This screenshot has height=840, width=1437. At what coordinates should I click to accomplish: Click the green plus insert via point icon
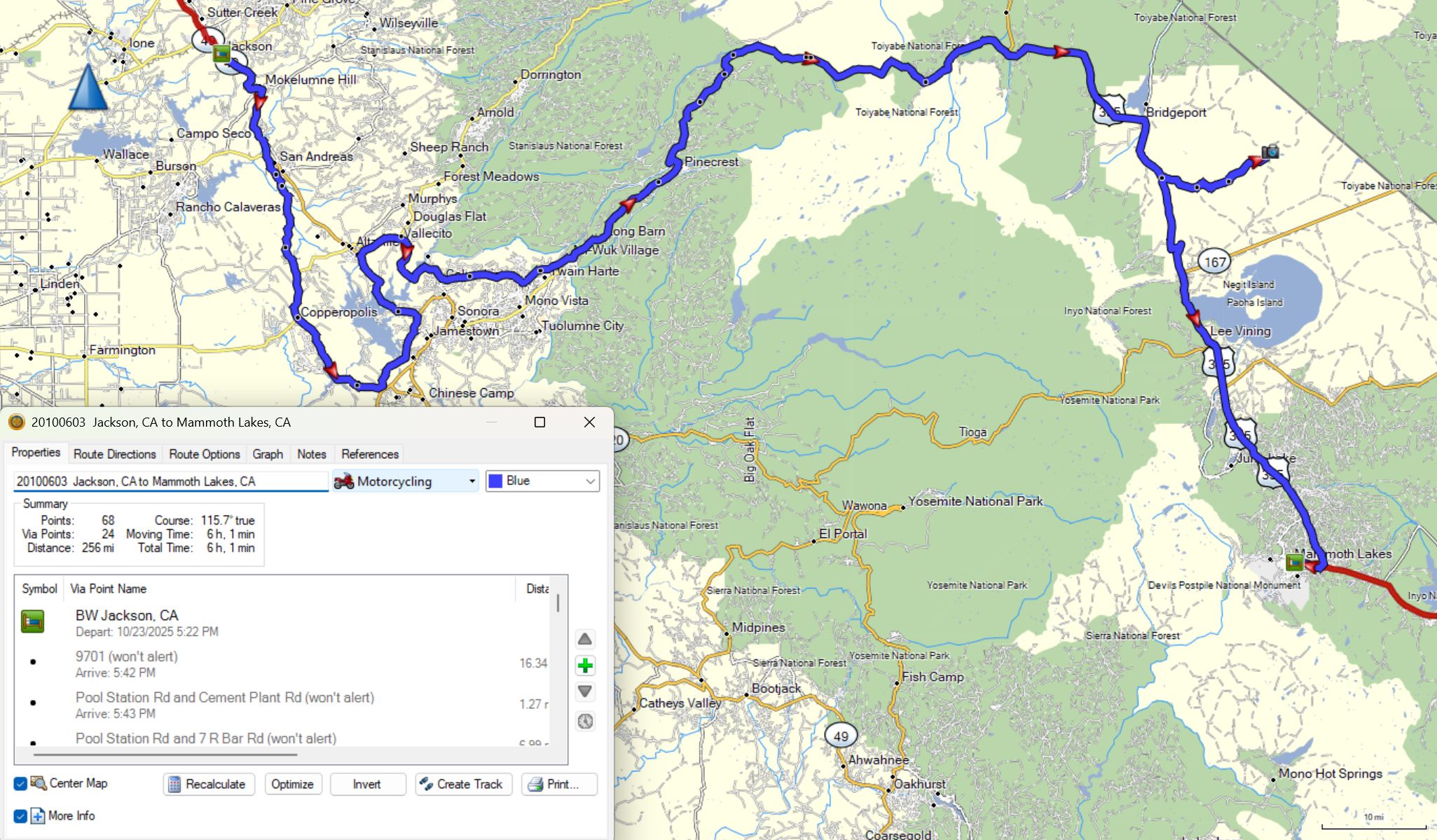click(585, 666)
